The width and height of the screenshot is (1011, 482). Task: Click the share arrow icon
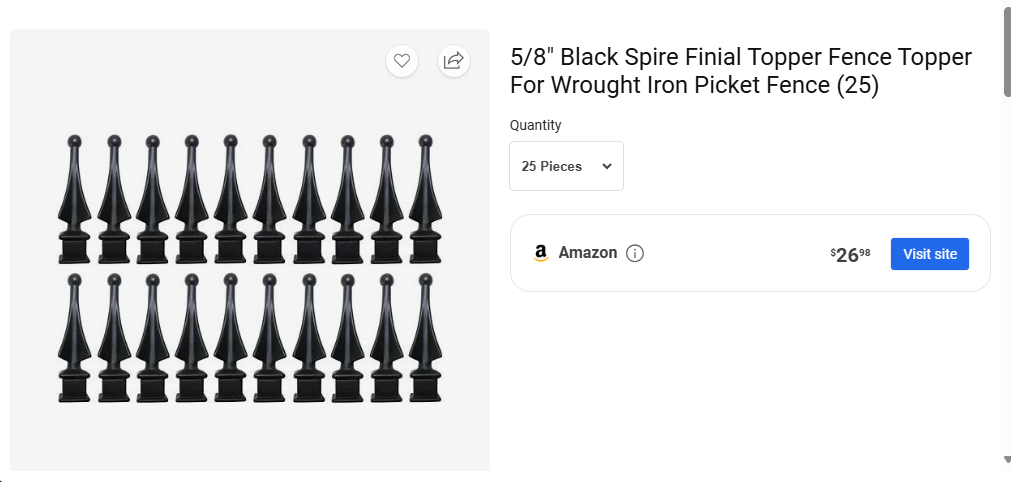(453, 61)
